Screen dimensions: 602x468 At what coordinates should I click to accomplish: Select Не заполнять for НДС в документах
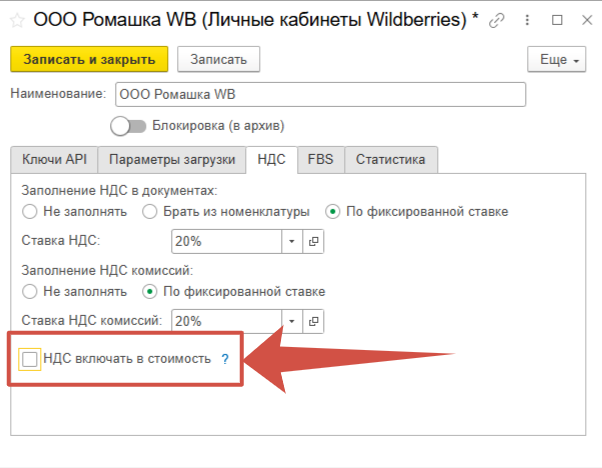pyautogui.click(x=29, y=211)
